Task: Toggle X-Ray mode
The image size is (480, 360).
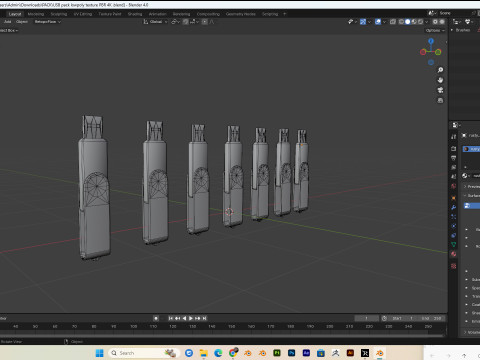Action: 393,22
